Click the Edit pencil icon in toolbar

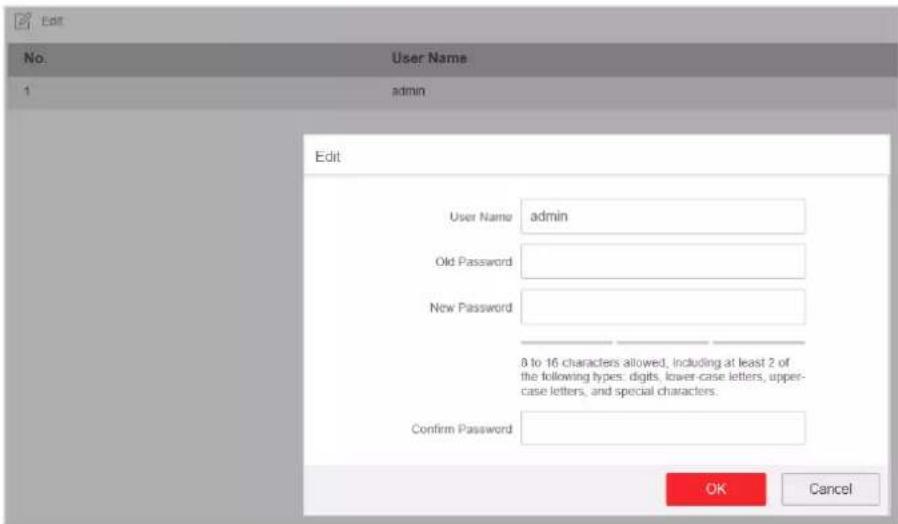[22, 22]
